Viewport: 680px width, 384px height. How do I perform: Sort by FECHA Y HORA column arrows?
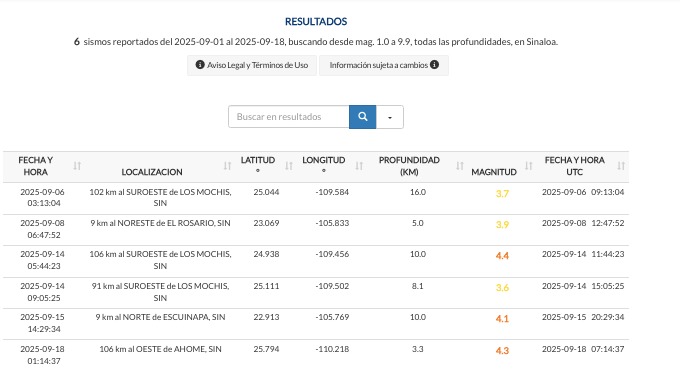[x=77, y=166]
